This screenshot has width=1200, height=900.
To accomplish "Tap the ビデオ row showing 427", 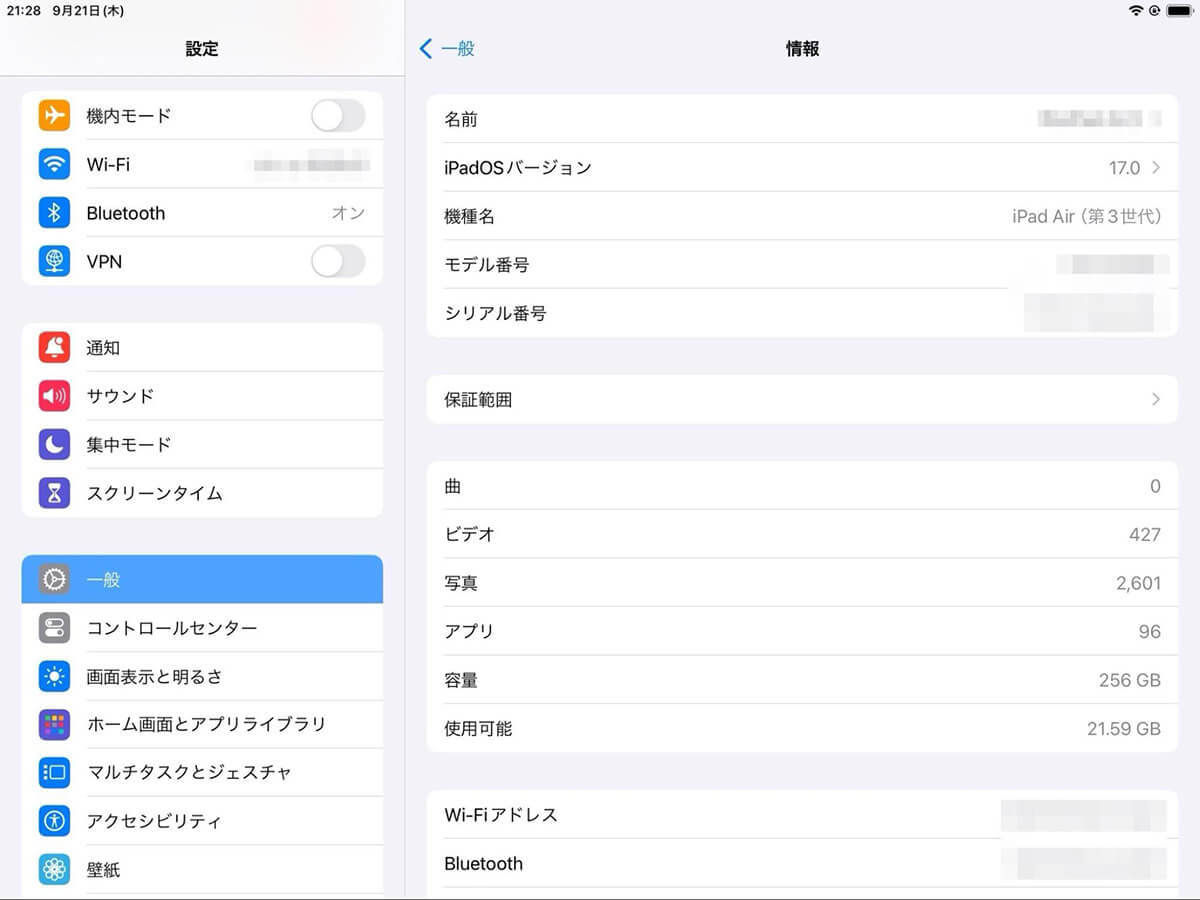I will 802,534.
